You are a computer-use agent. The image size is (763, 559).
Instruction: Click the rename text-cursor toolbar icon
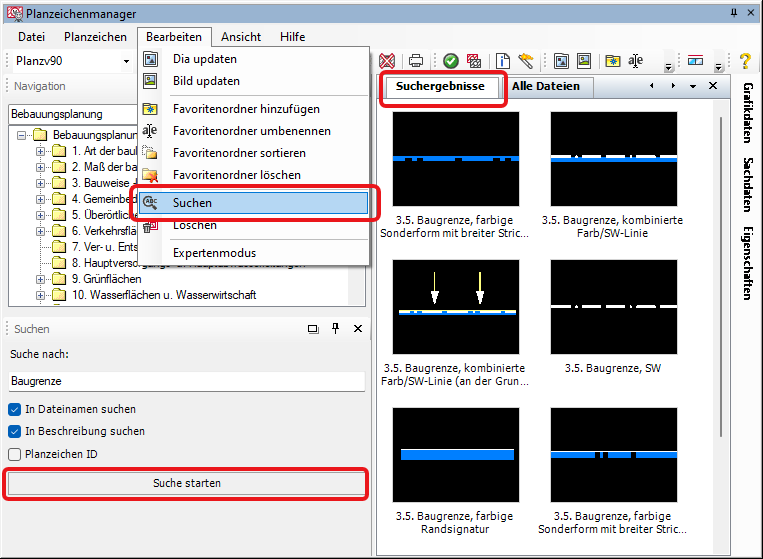636,61
